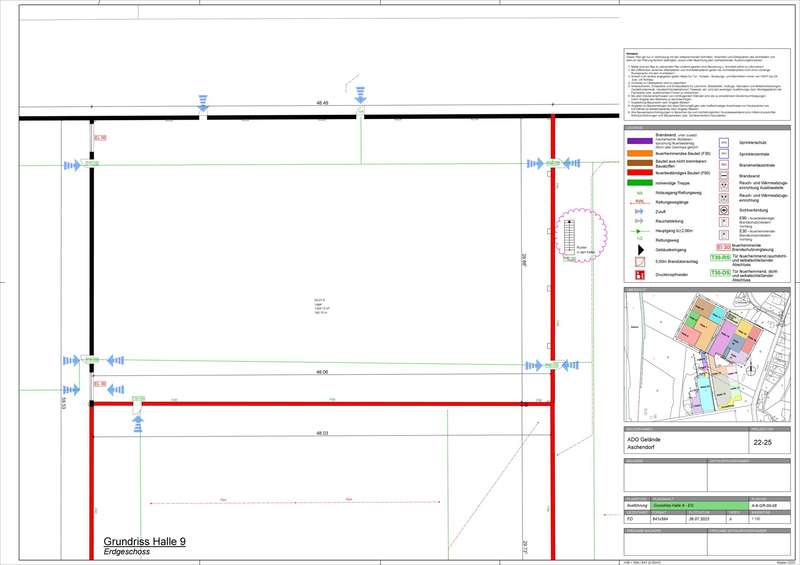Click the "Grundriss Halle 9" drawing title

[x=144, y=541]
